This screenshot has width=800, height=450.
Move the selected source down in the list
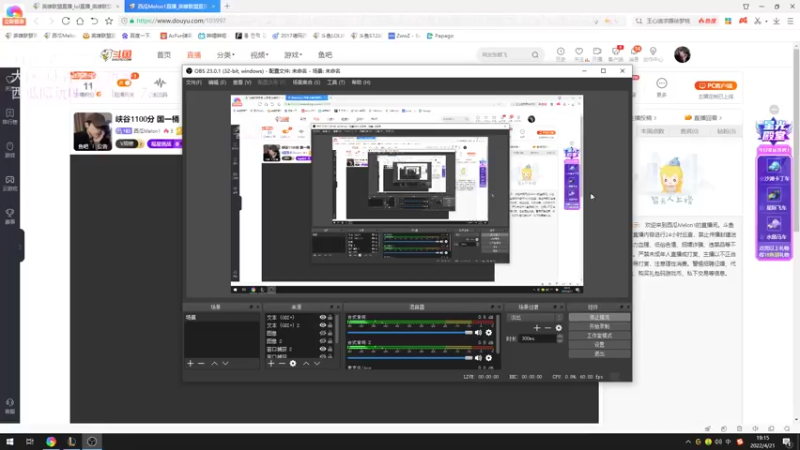317,363
